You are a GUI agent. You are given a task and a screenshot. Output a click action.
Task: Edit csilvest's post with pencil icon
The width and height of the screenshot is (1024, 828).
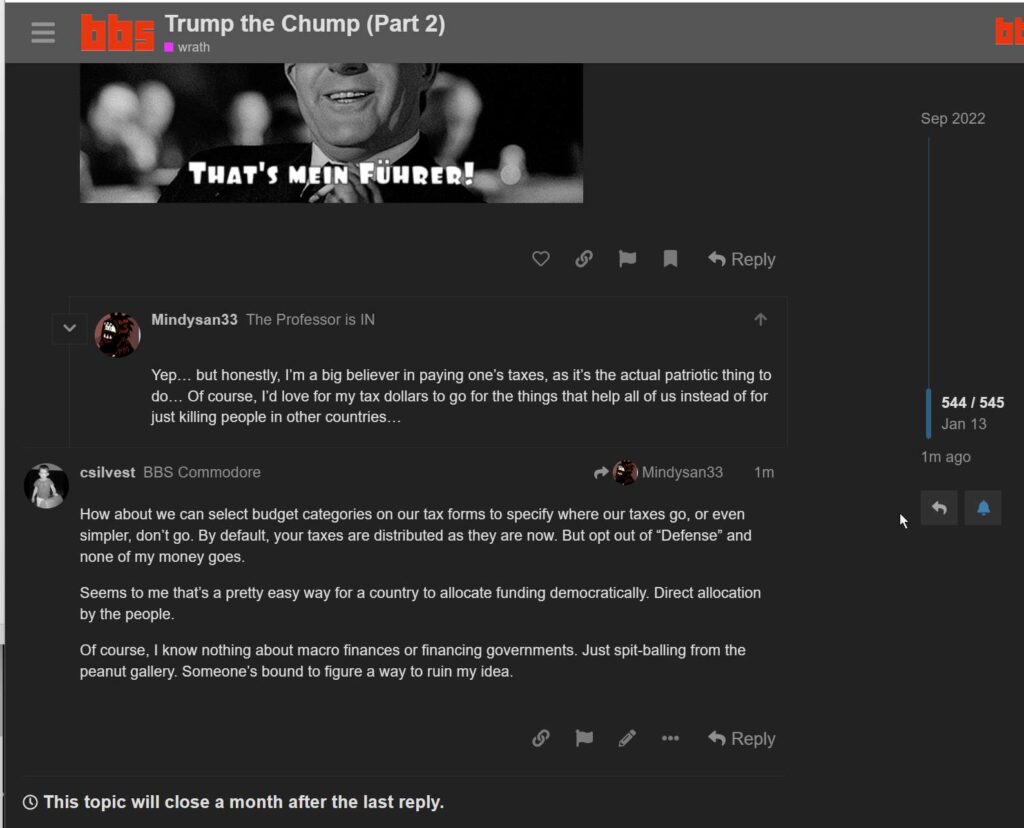tap(627, 739)
